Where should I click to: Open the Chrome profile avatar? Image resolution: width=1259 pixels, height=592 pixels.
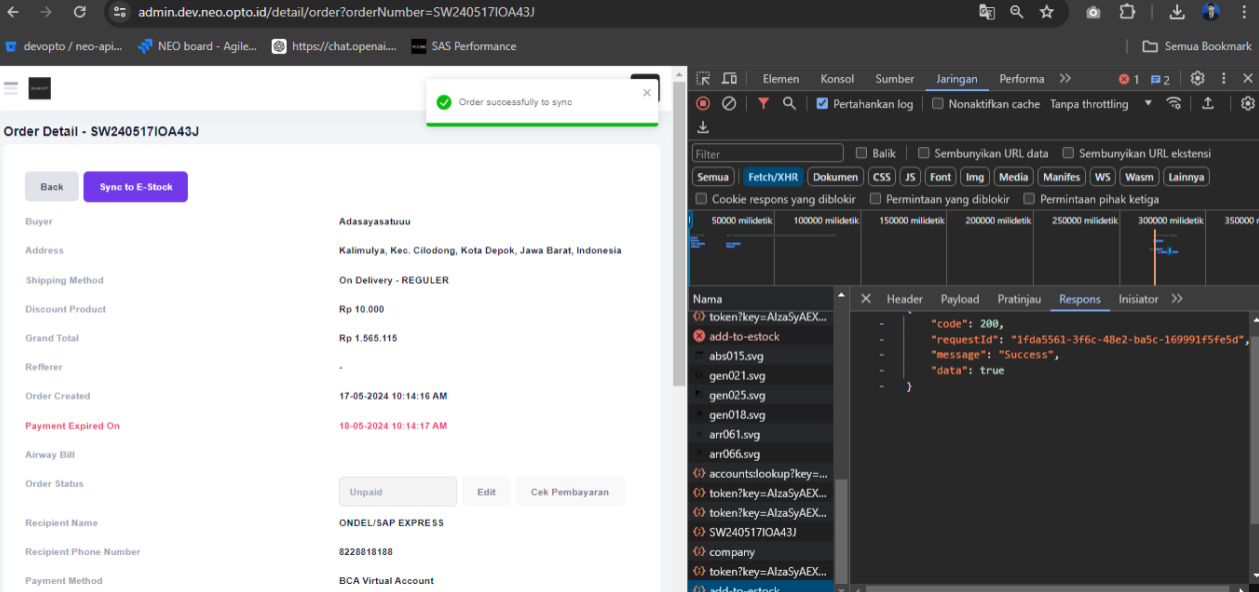point(1210,12)
